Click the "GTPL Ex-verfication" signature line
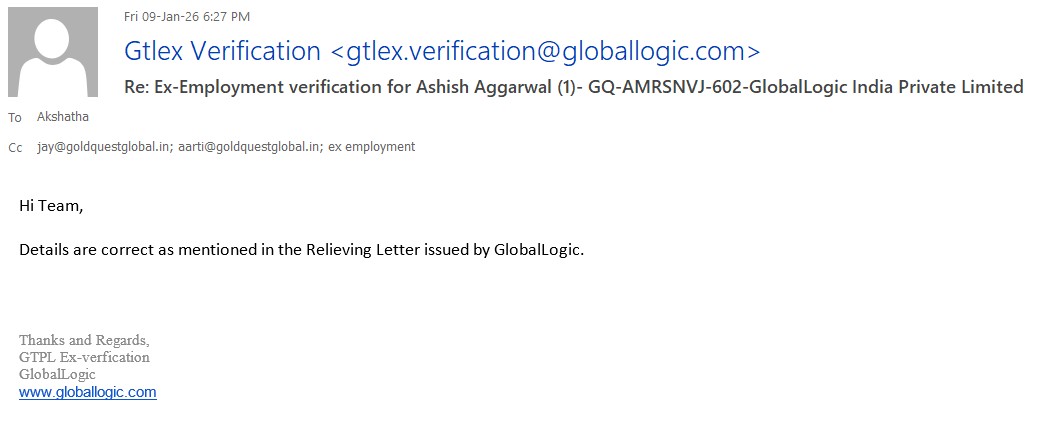The height and width of the screenshot is (425, 1040). (x=84, y=357)
